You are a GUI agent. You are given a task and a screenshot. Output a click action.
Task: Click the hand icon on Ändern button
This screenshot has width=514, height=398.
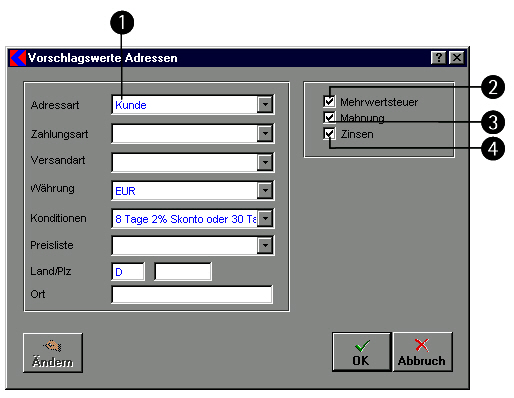pos(53,346)
